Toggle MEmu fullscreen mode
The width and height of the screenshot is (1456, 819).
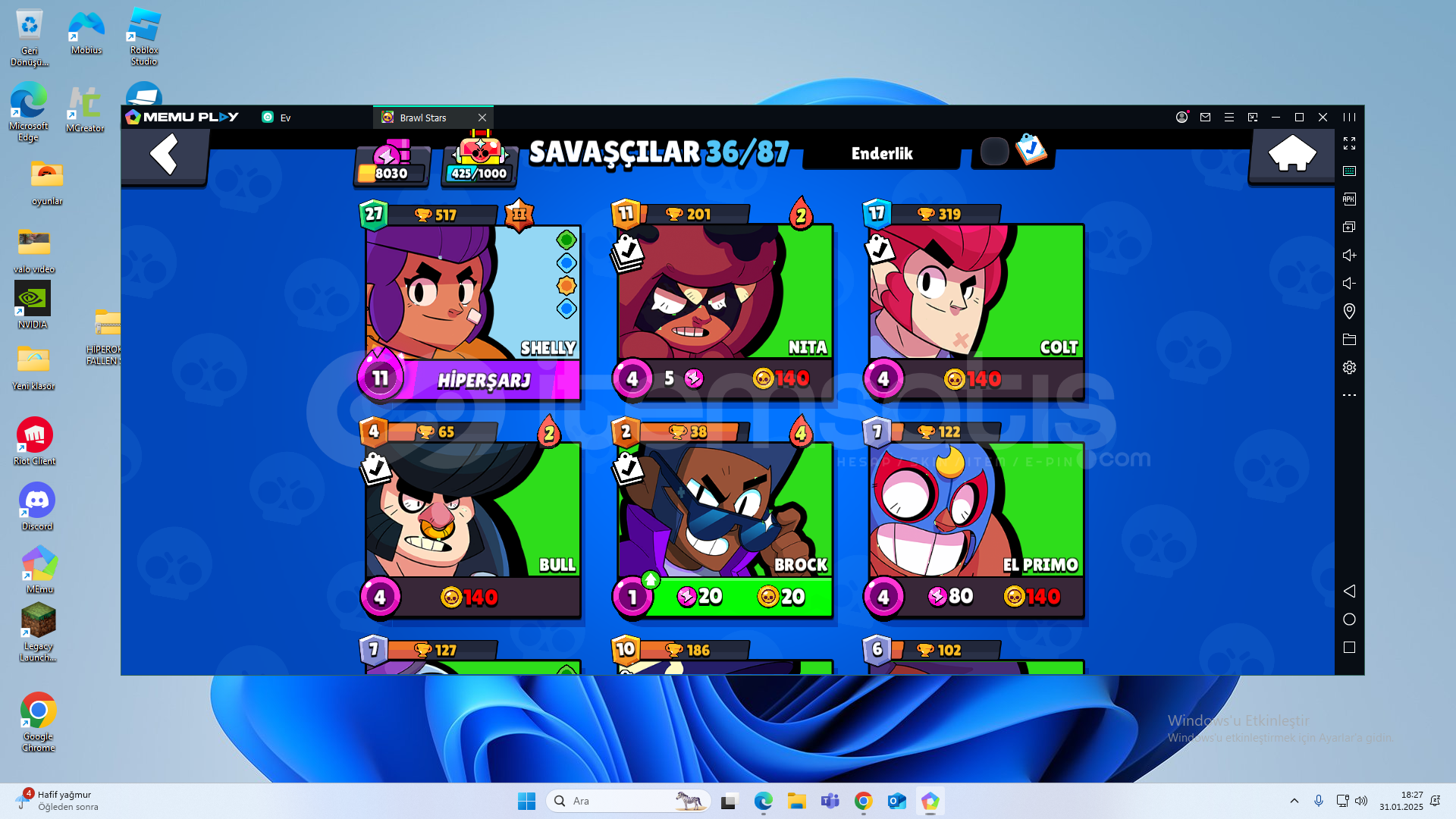pyautogui.click(x=1349, y=143)
